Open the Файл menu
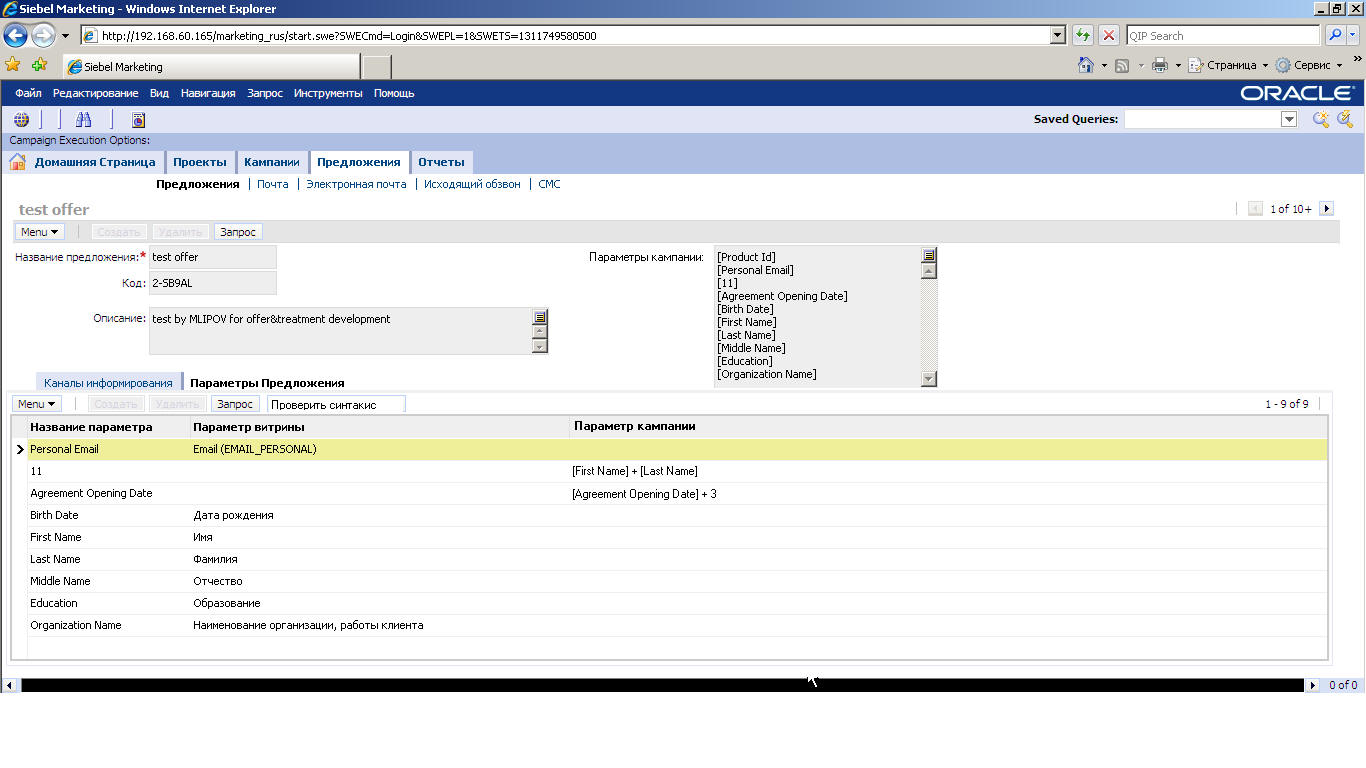The height and width of the screenshot is (768, 1366). pos(28,93)
